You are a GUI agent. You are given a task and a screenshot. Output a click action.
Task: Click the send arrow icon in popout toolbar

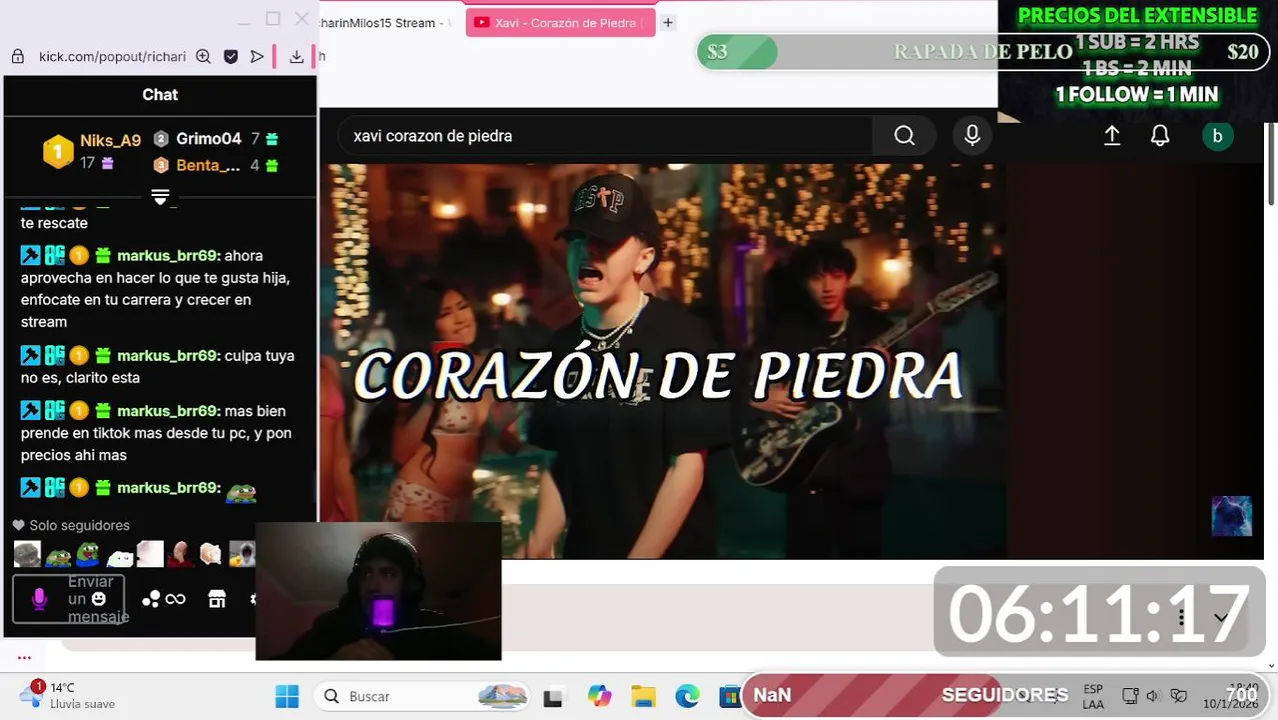click(x=257, y=57)
